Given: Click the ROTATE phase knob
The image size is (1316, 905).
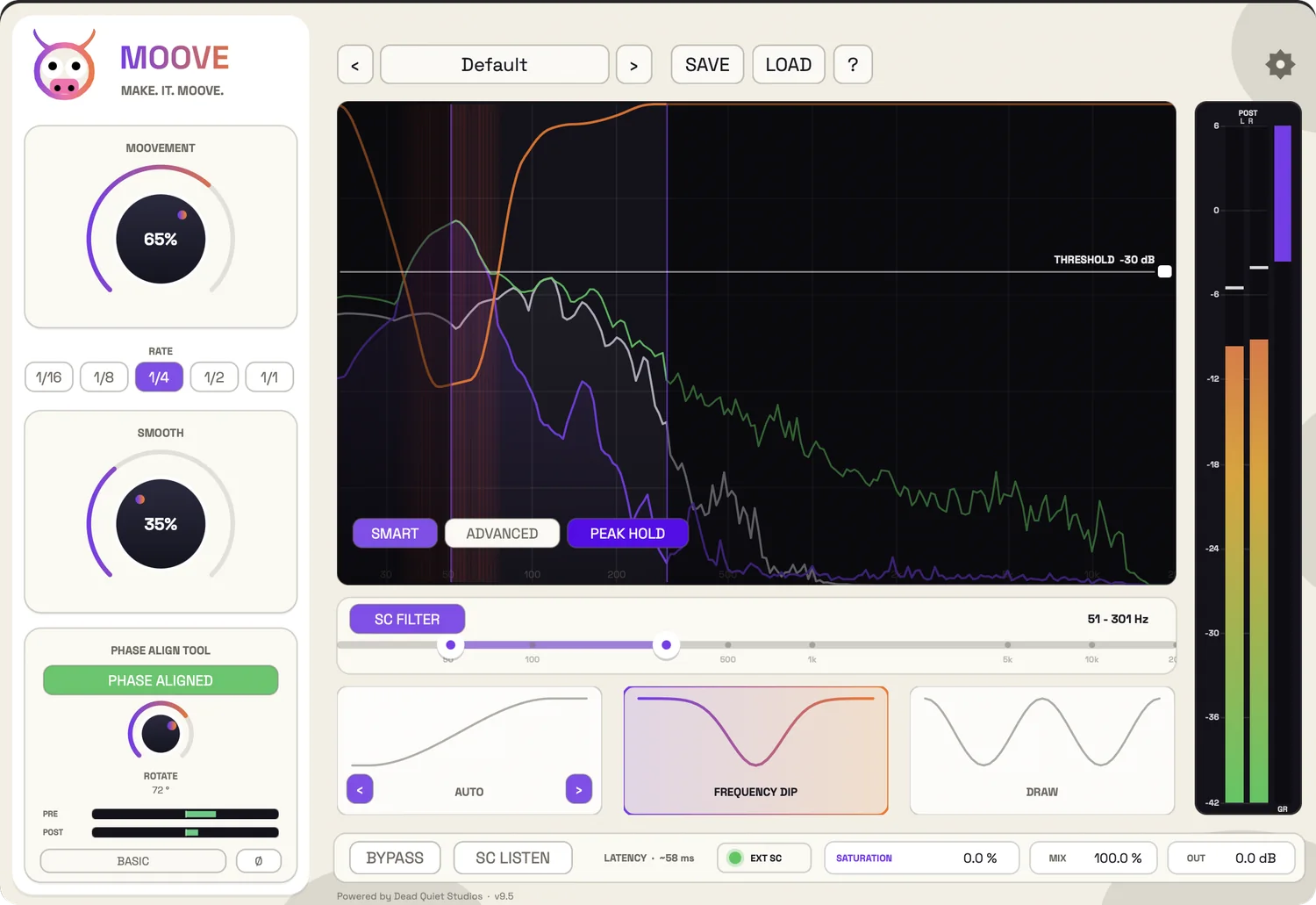Looking at the screenshot, I should tap(161, 733).
